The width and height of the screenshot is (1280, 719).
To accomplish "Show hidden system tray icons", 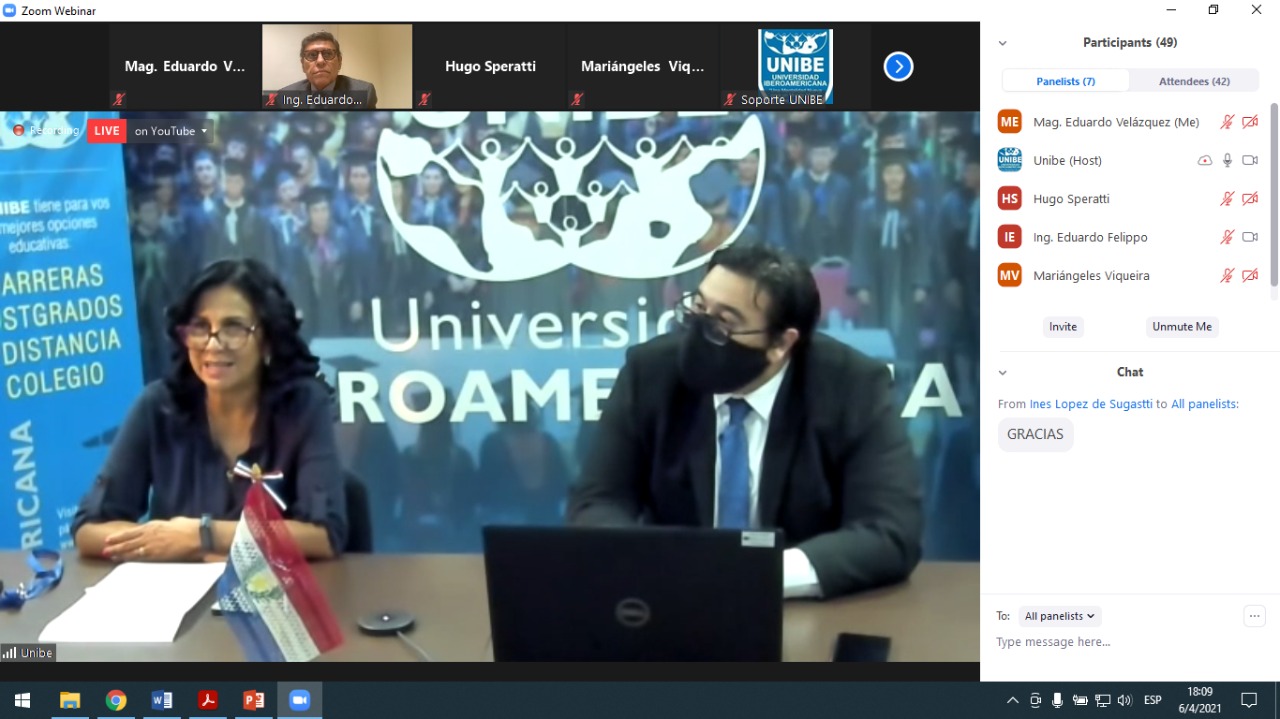I will coord(1012,700).
